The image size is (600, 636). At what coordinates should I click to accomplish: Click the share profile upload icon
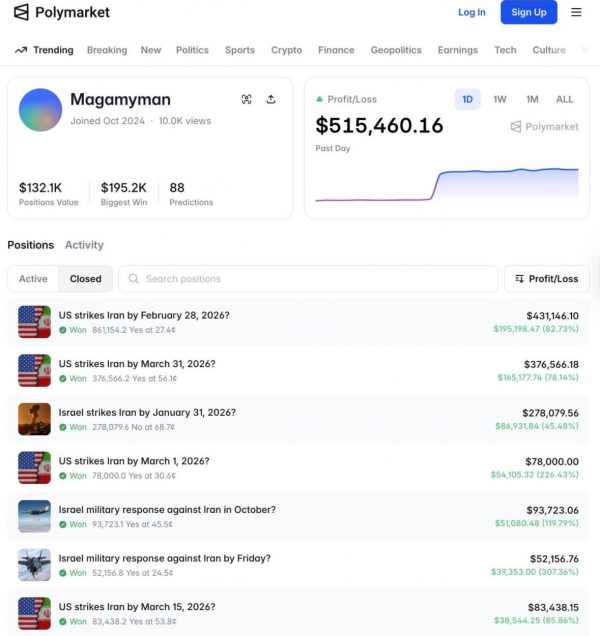pyautogui.click(x=271, y=99)
